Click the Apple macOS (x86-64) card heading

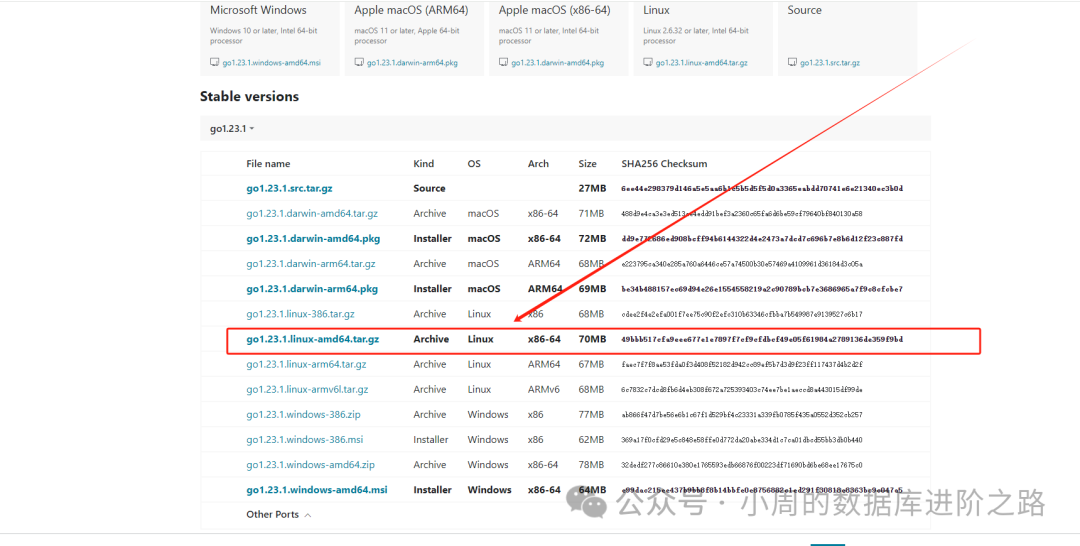tap(554, 10)
